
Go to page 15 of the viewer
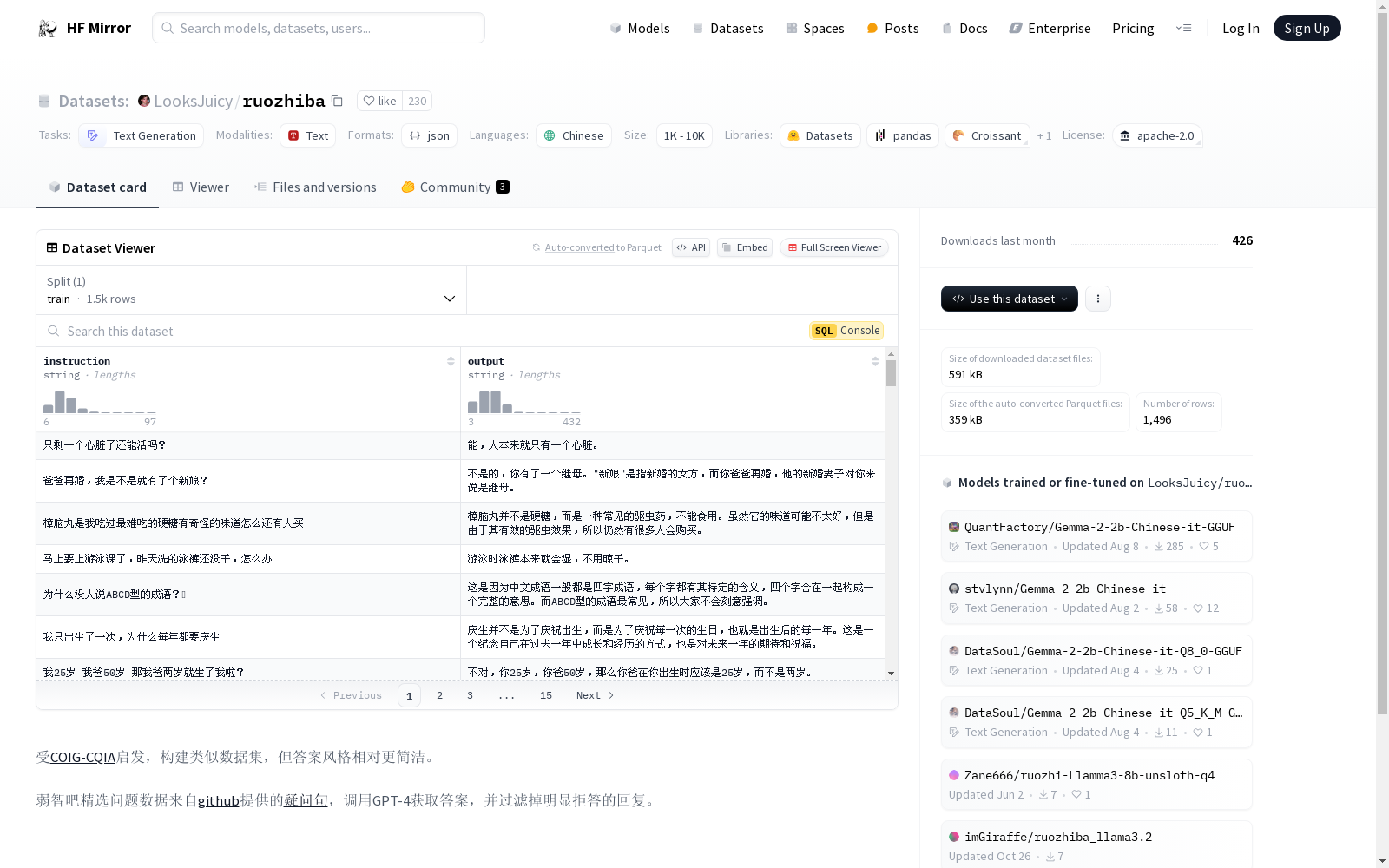coord(546,695)
